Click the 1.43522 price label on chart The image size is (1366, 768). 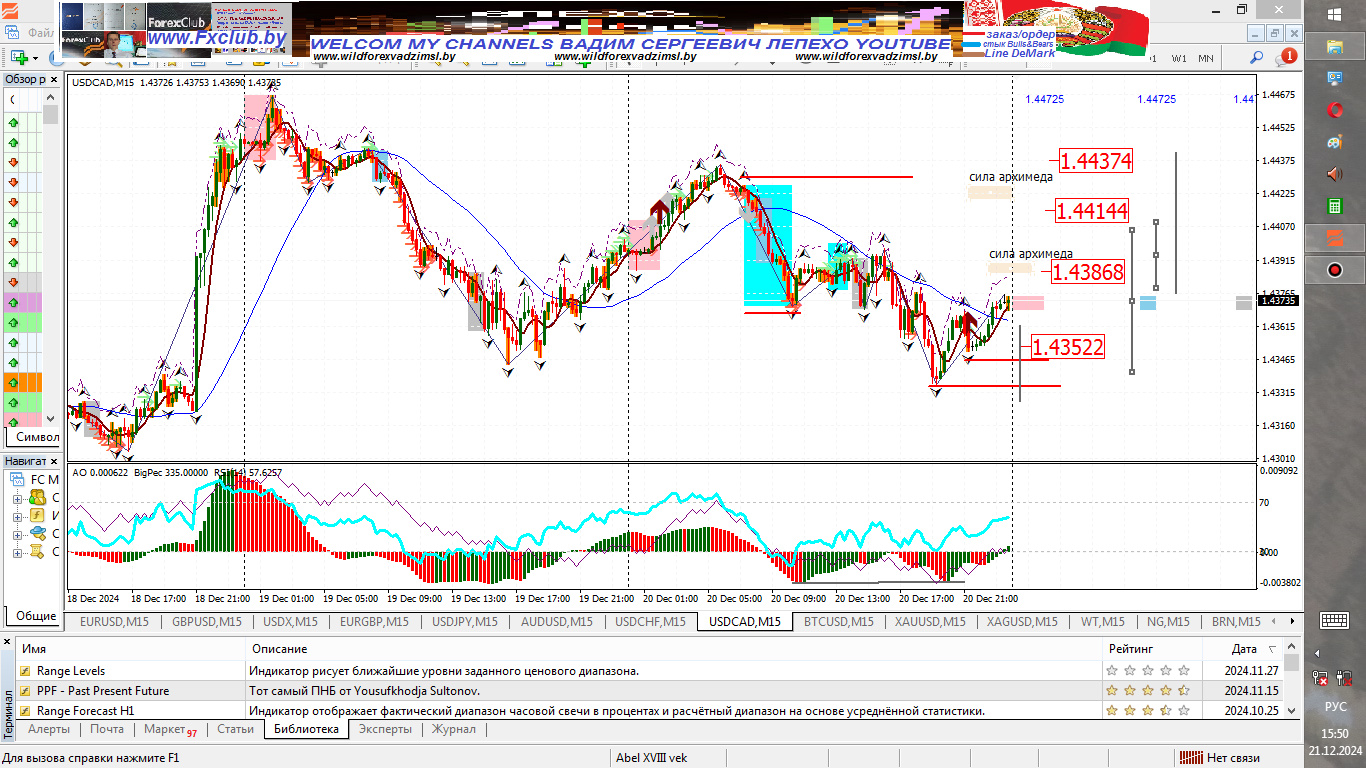[x=1068, y=347]
